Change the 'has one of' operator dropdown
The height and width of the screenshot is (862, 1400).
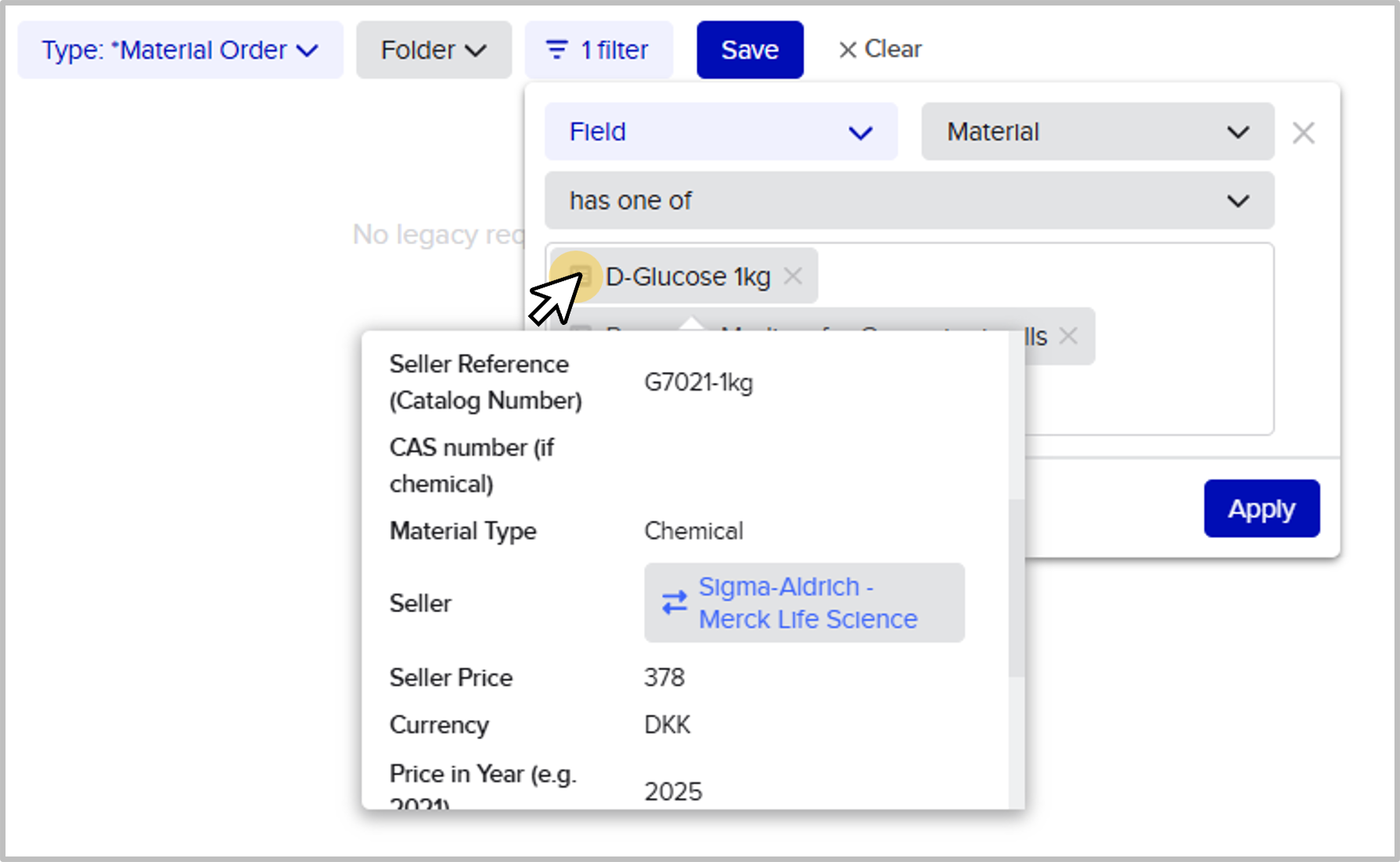coord(909,200)
